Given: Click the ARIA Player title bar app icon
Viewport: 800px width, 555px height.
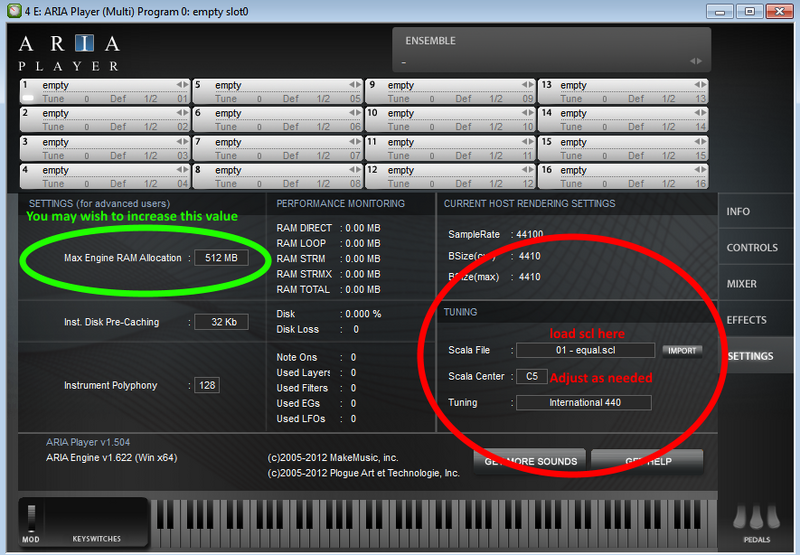Looking at the screenshot, I should (14, 11).
